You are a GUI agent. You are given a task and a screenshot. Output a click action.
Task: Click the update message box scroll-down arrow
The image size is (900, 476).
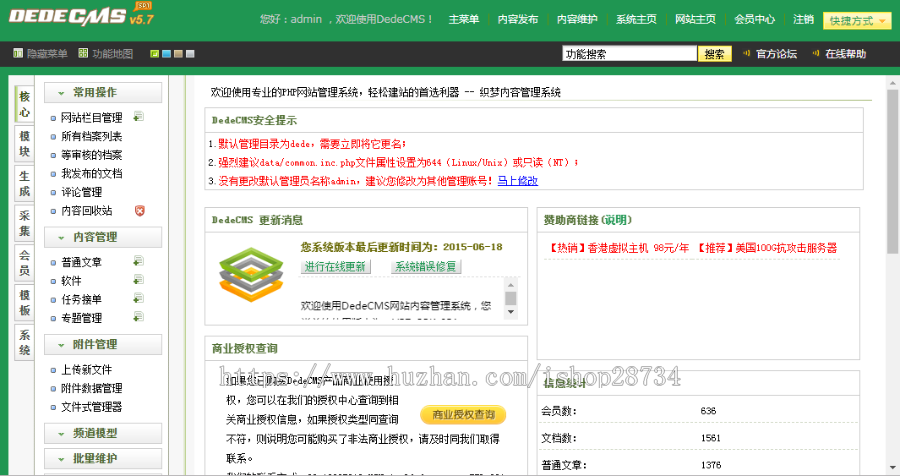pyautogui.click(x=511, y=312)
